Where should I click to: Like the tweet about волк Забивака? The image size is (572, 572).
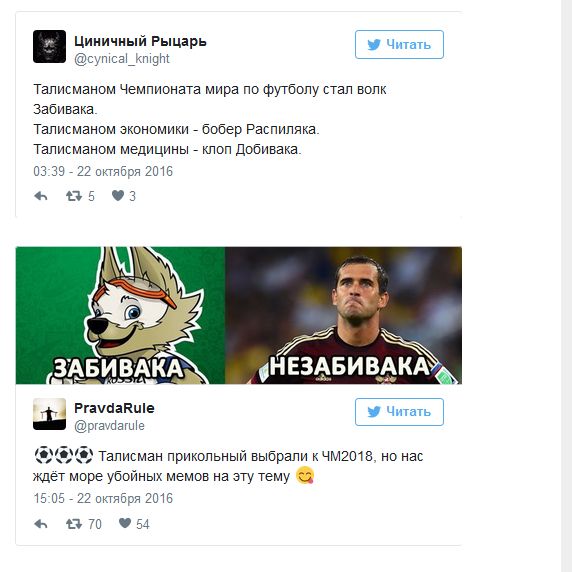118,196
